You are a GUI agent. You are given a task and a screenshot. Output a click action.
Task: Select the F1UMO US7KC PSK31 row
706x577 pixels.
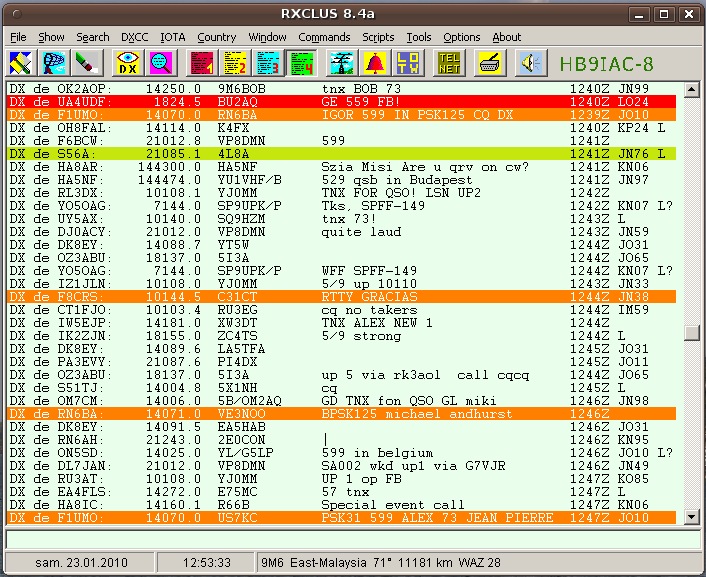pyautogui.click(x=341, y=518)
